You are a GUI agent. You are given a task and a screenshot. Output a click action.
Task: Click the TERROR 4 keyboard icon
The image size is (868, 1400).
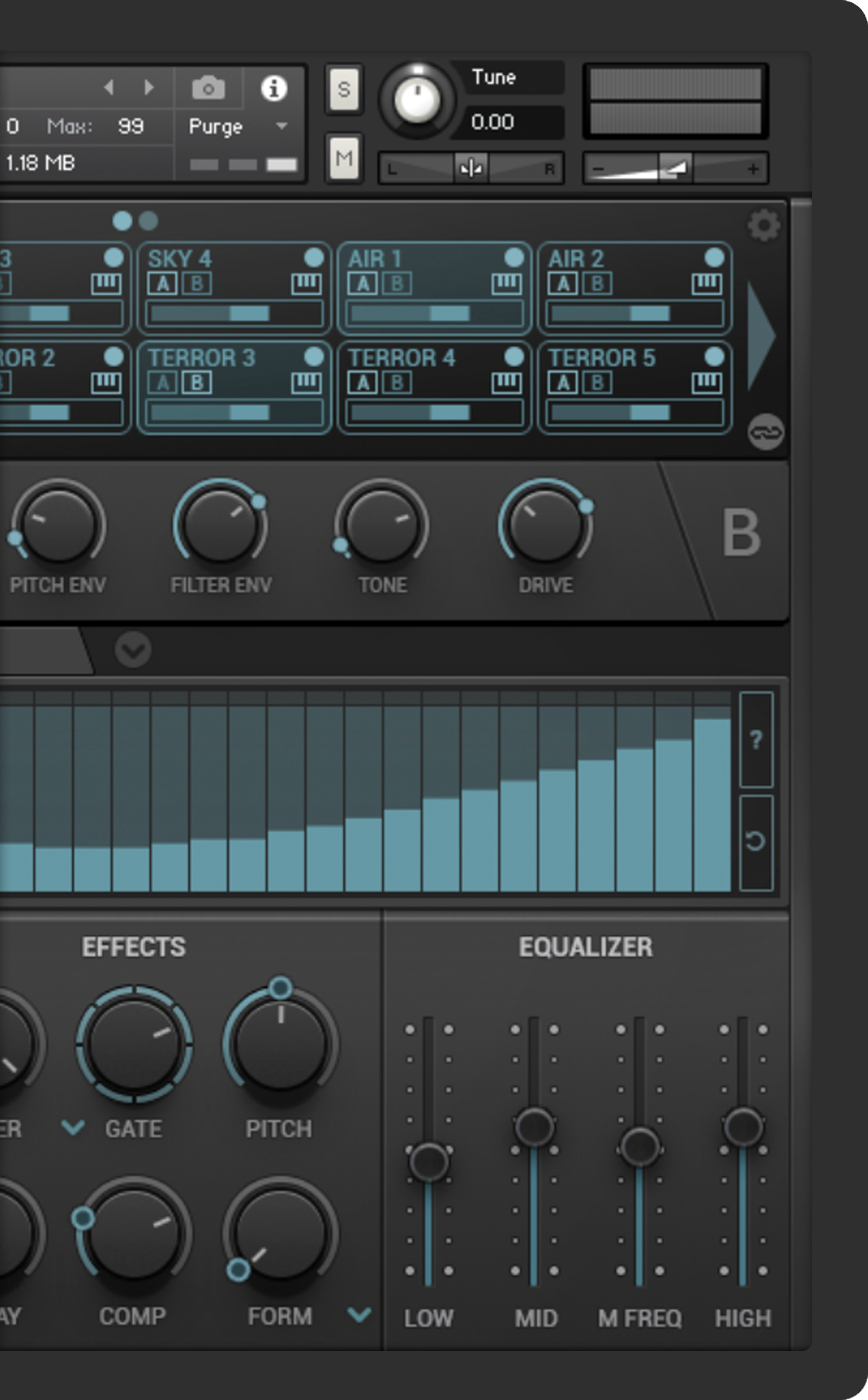pyautogui.click(x=506, y=382)
